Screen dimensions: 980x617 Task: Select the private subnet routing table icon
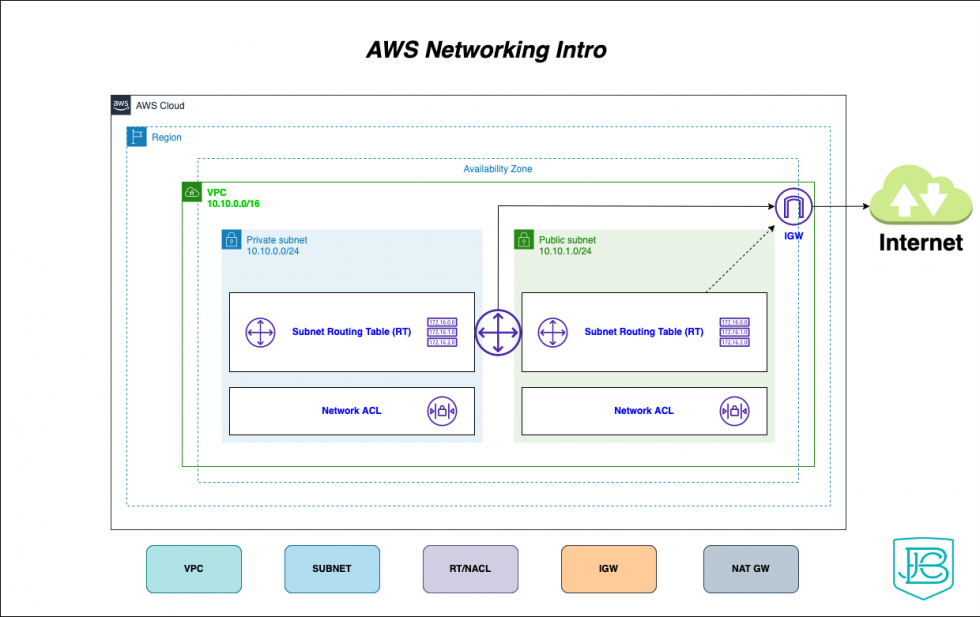[259, 332]
